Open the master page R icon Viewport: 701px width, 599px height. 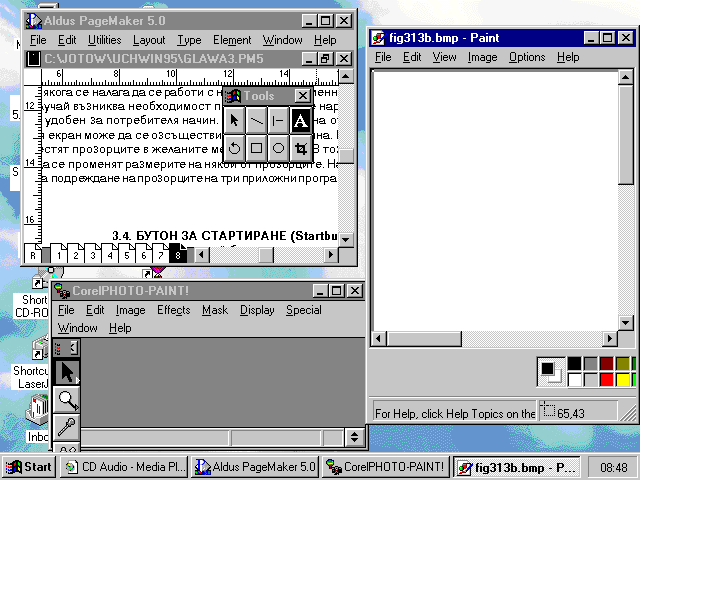(x=33, y=253)
